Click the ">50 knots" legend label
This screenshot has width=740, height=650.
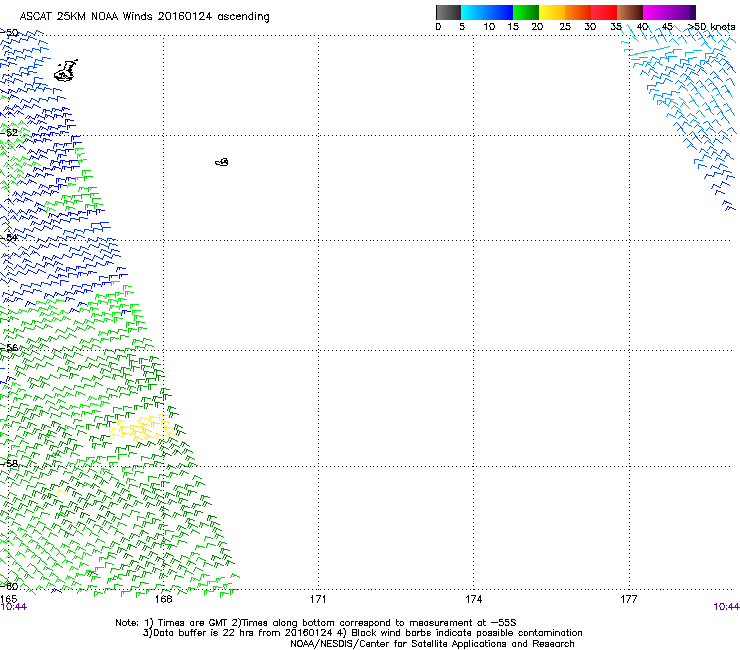click(x=712, y=26)
